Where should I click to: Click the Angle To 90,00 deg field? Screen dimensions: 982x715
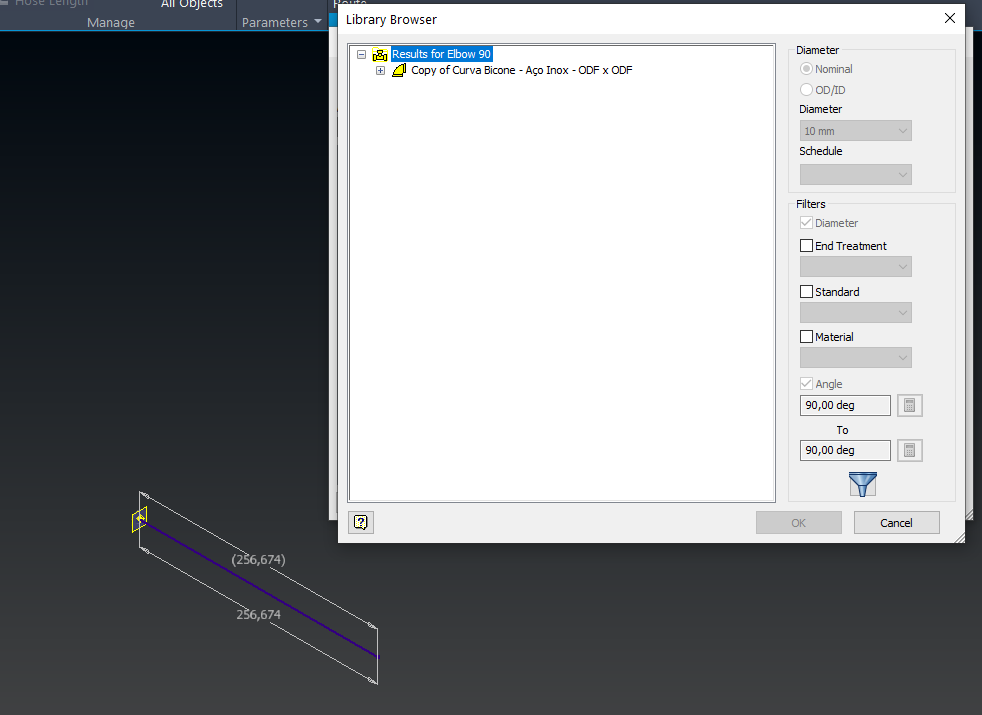coord(845,450)
